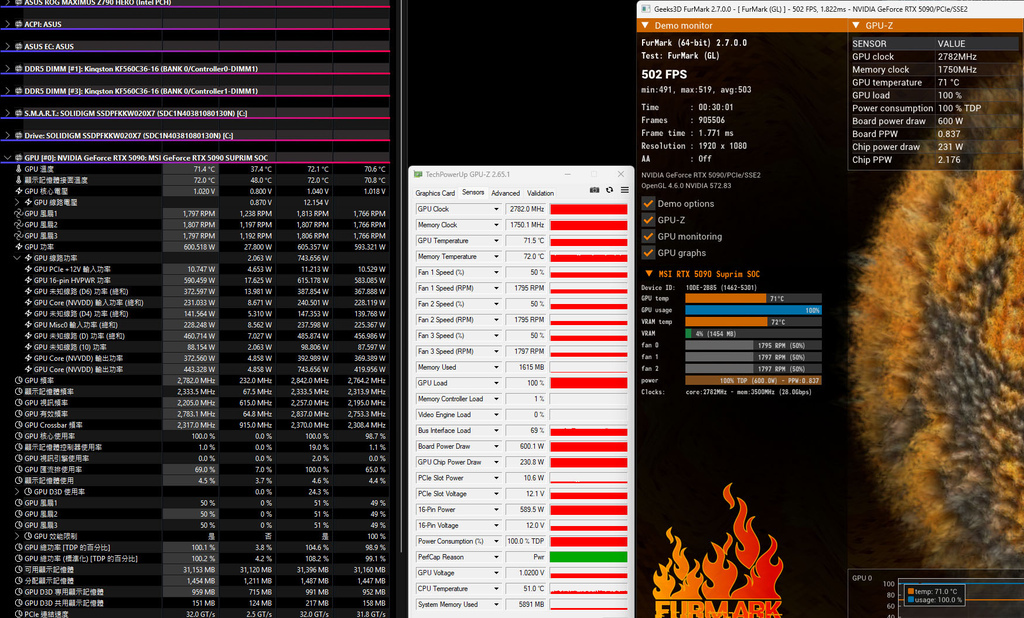The width and height of the screenshot is (1024, 618).
Task: Click clock icon beside GPU 頻率
Action: (18, 380)
